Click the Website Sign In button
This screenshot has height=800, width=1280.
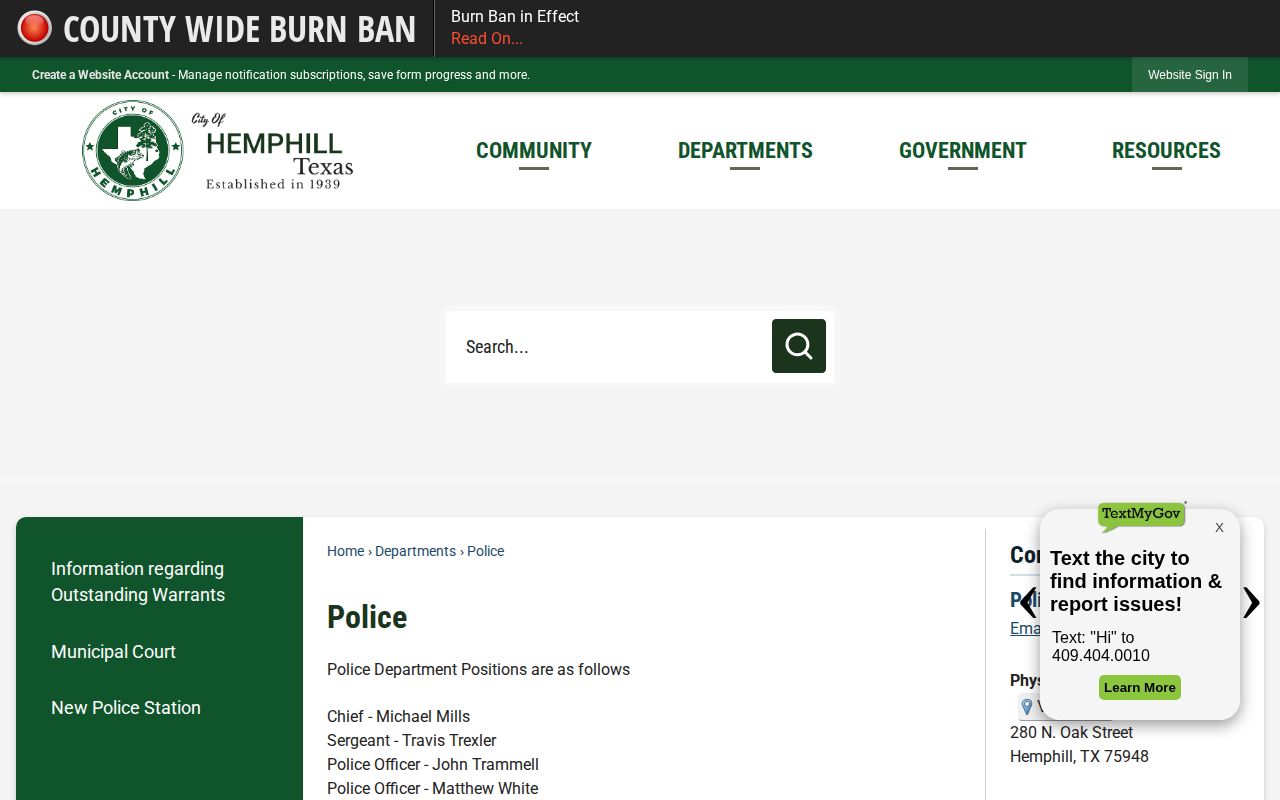(x=1190, y=75)
